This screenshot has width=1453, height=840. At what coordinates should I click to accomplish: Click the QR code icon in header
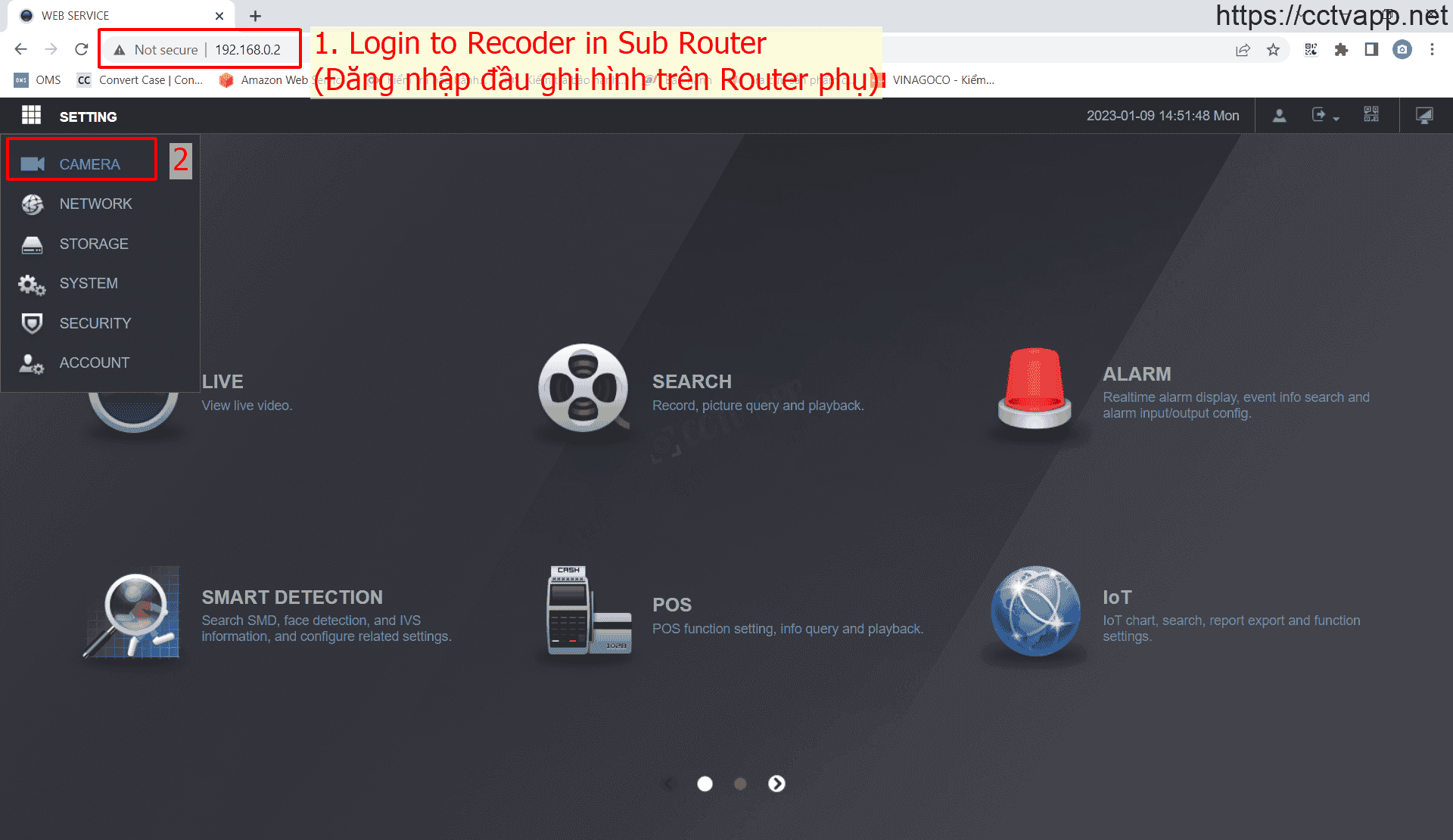[x=1371, y=115]
